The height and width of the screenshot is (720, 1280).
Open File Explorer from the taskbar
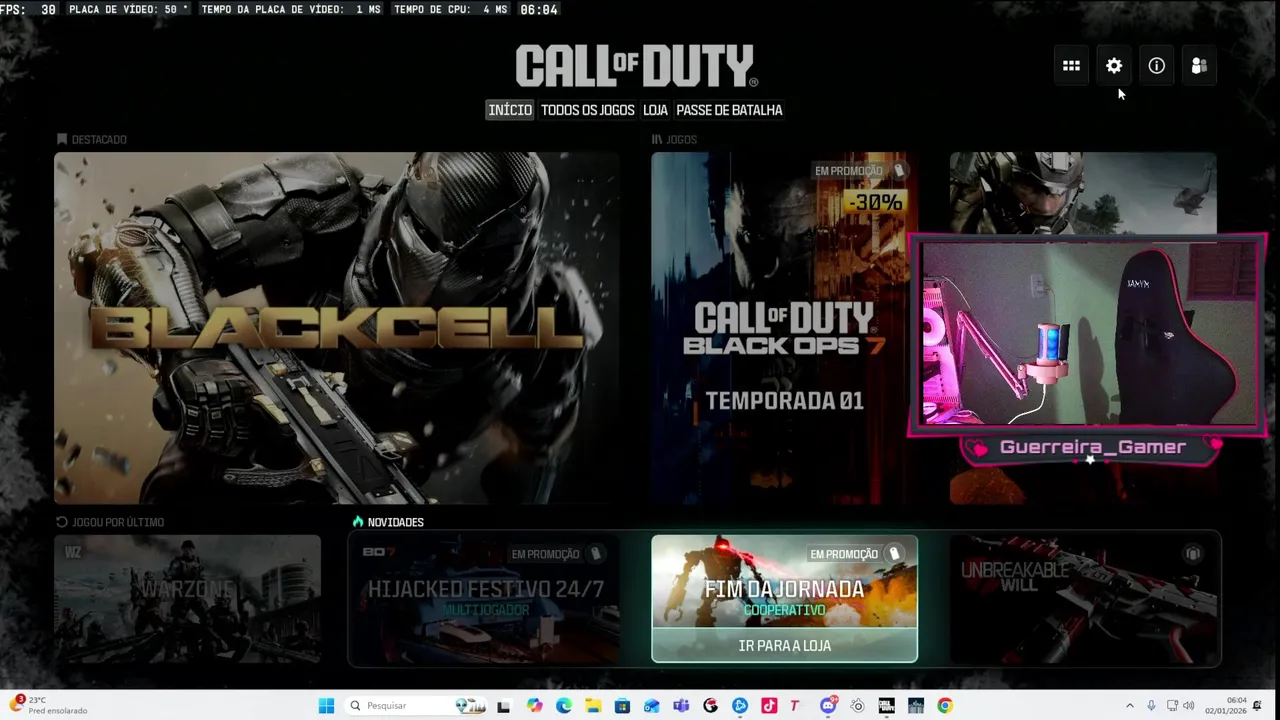[593, 706]
